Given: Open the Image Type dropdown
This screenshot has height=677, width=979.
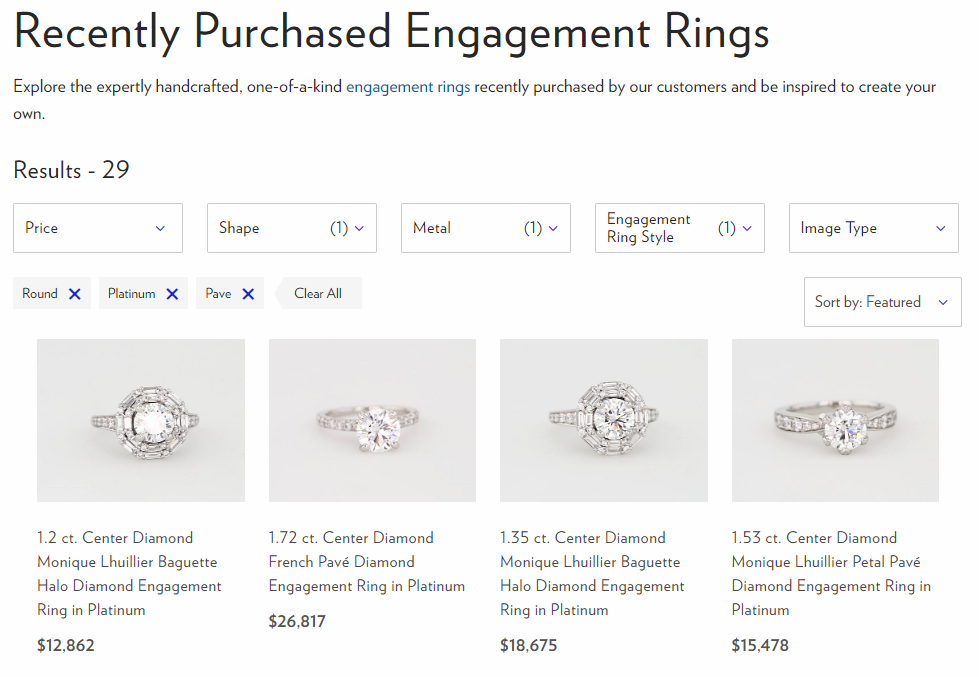Looking at the screenshot, I should point(874,228).
